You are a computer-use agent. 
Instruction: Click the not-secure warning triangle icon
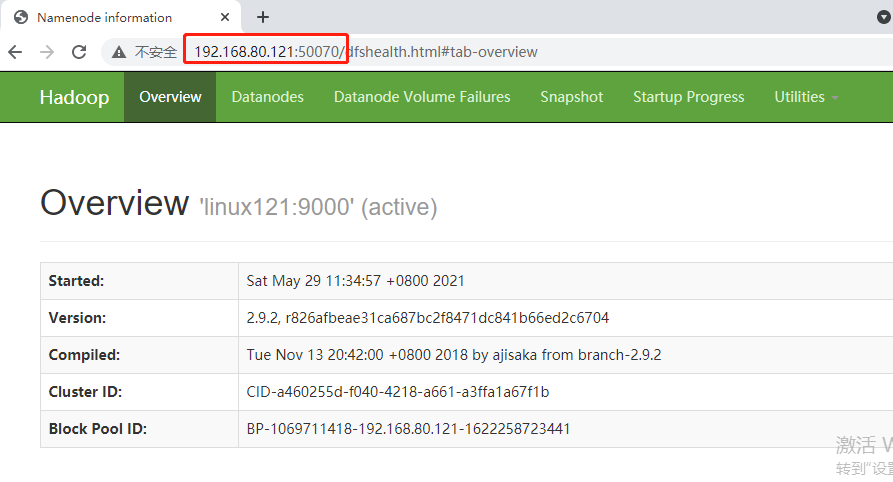pyautogui.click(x=118, y=52)
